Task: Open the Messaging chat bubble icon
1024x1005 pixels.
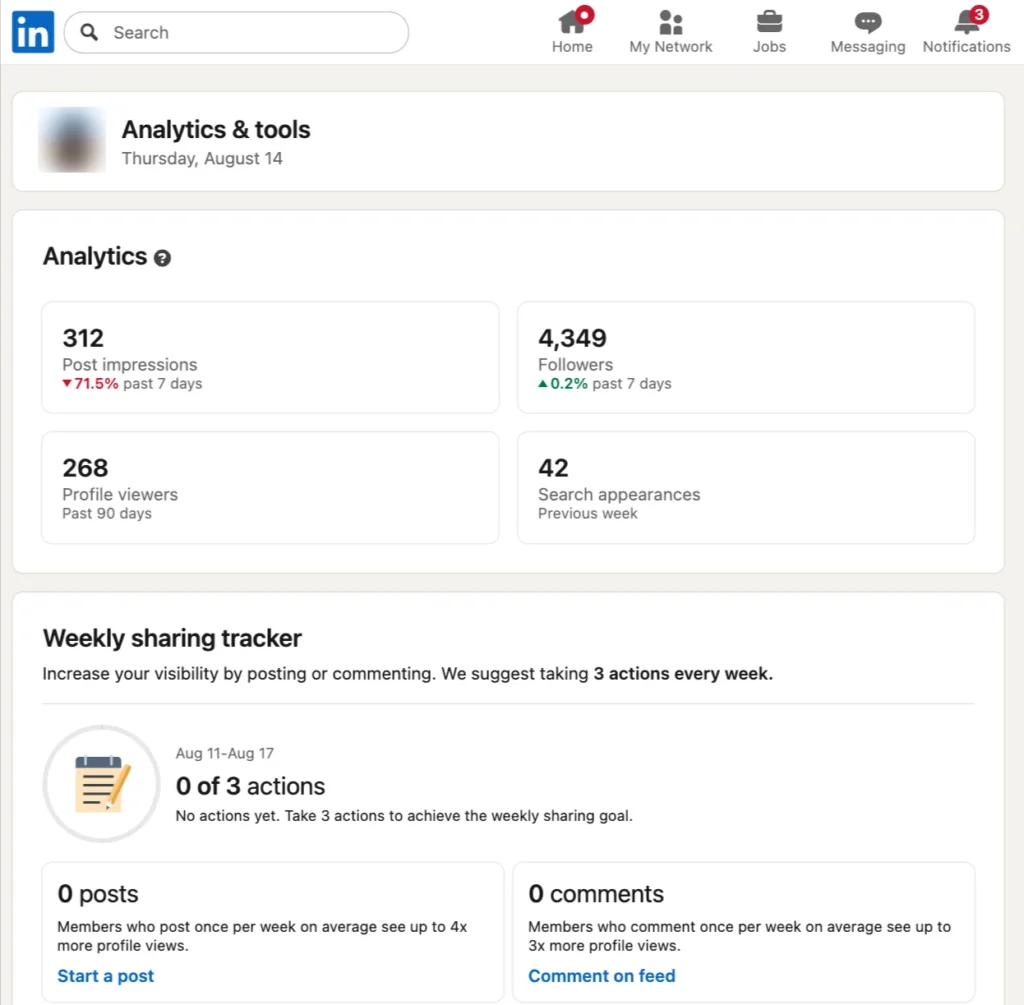Action: [x=868, y=23]
